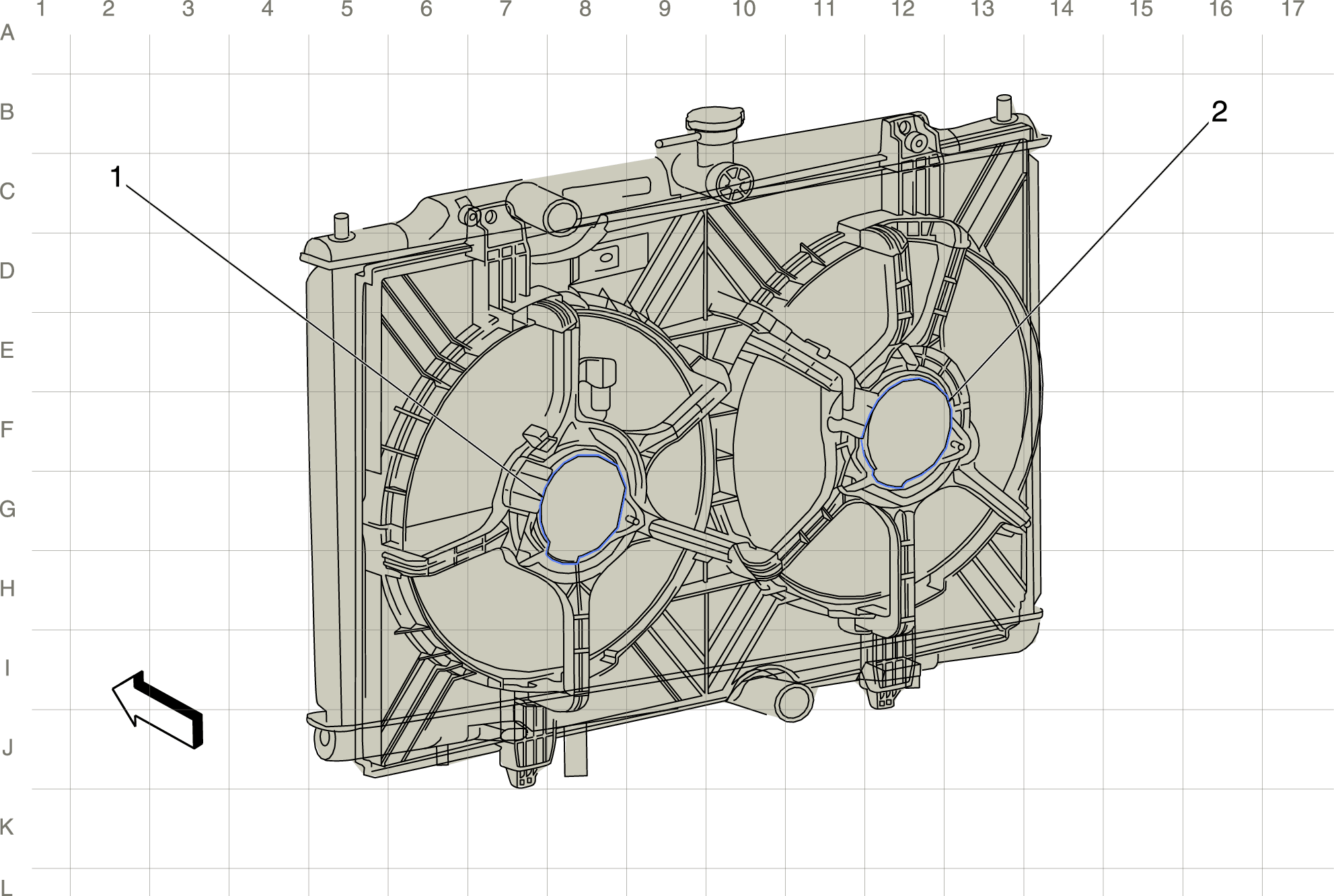The image size is (1334, 896).
Task: Click the front-direction arrow symbol
Action: point(157,710)
